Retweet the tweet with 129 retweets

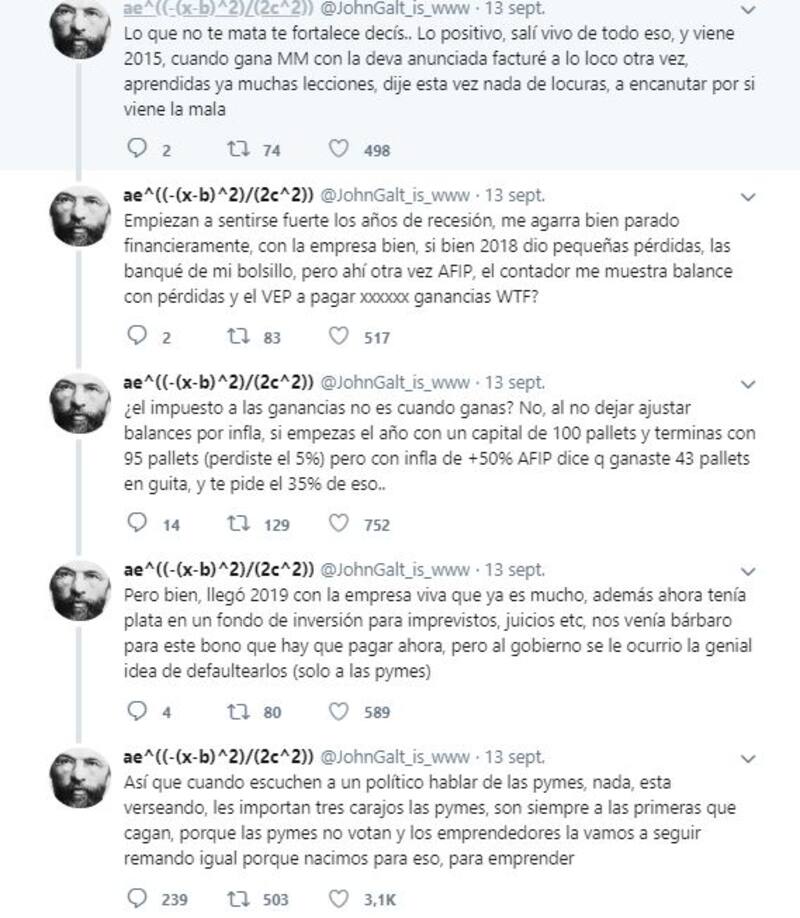click(238, 523)
